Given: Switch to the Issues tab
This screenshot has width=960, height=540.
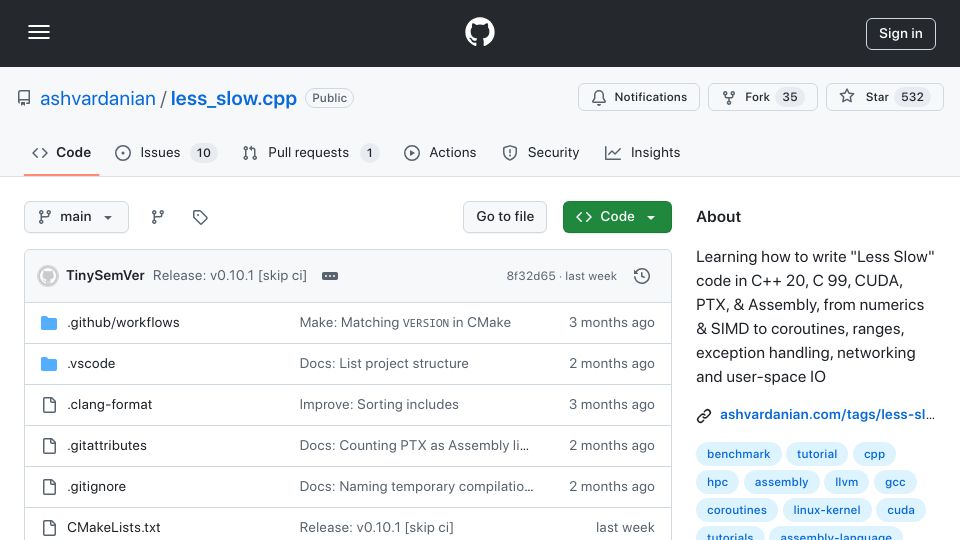Looking at the screenshot, I should pyautogui.click(x=166, y=153).
